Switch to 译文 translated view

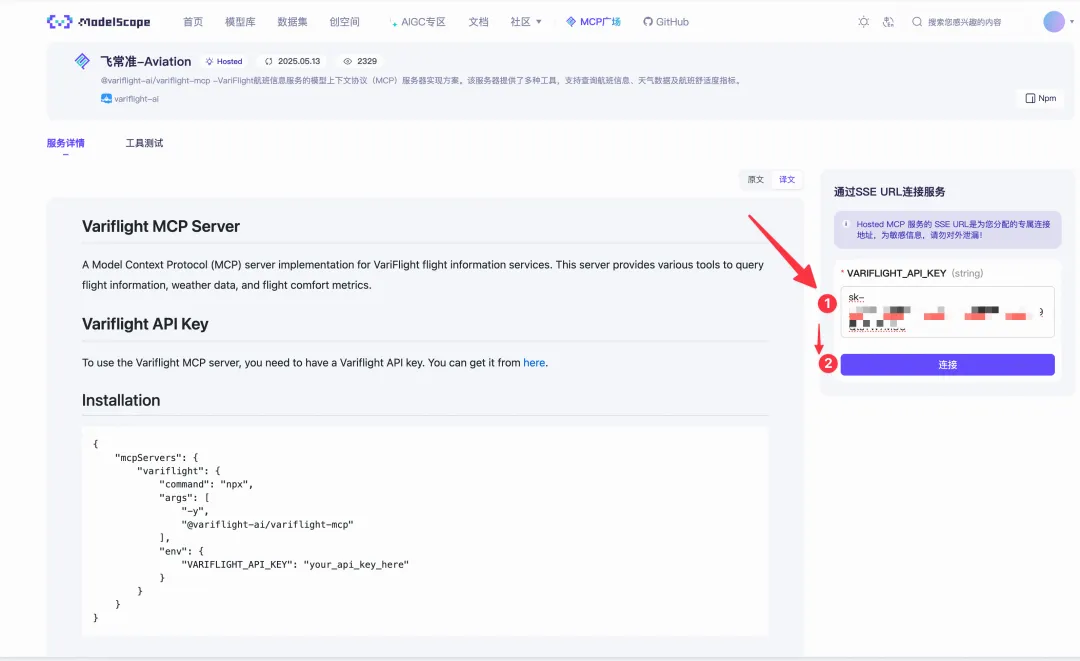pos(787,180)
